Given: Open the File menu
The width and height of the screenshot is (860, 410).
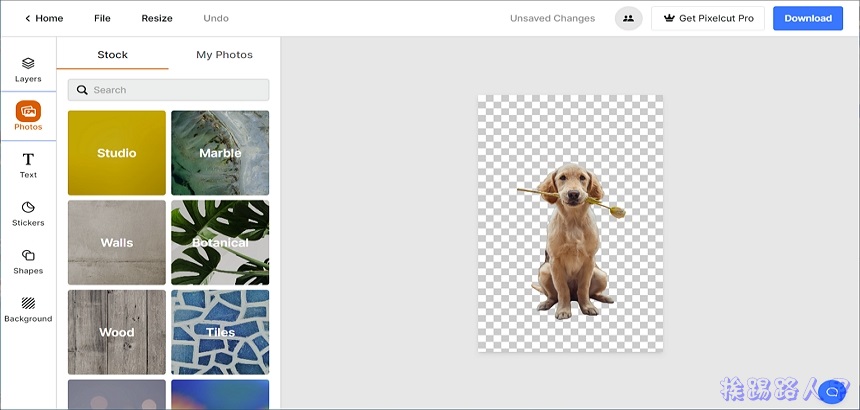Looking at the screenshot, I should [103, 18].
